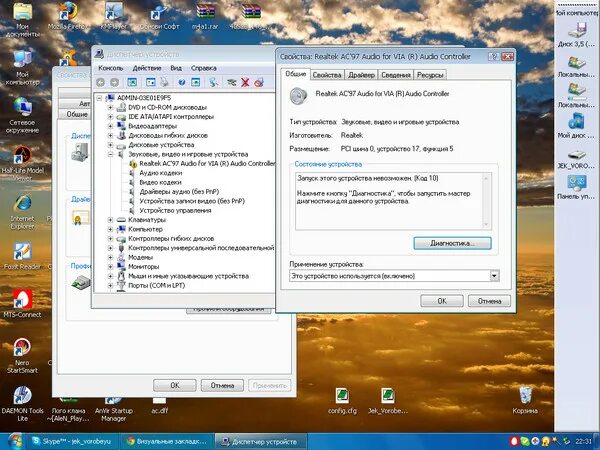The width and height of the screenshot is (600, 450).
Task: Open Панель управления icon in right sidebar
Action: 576,188
